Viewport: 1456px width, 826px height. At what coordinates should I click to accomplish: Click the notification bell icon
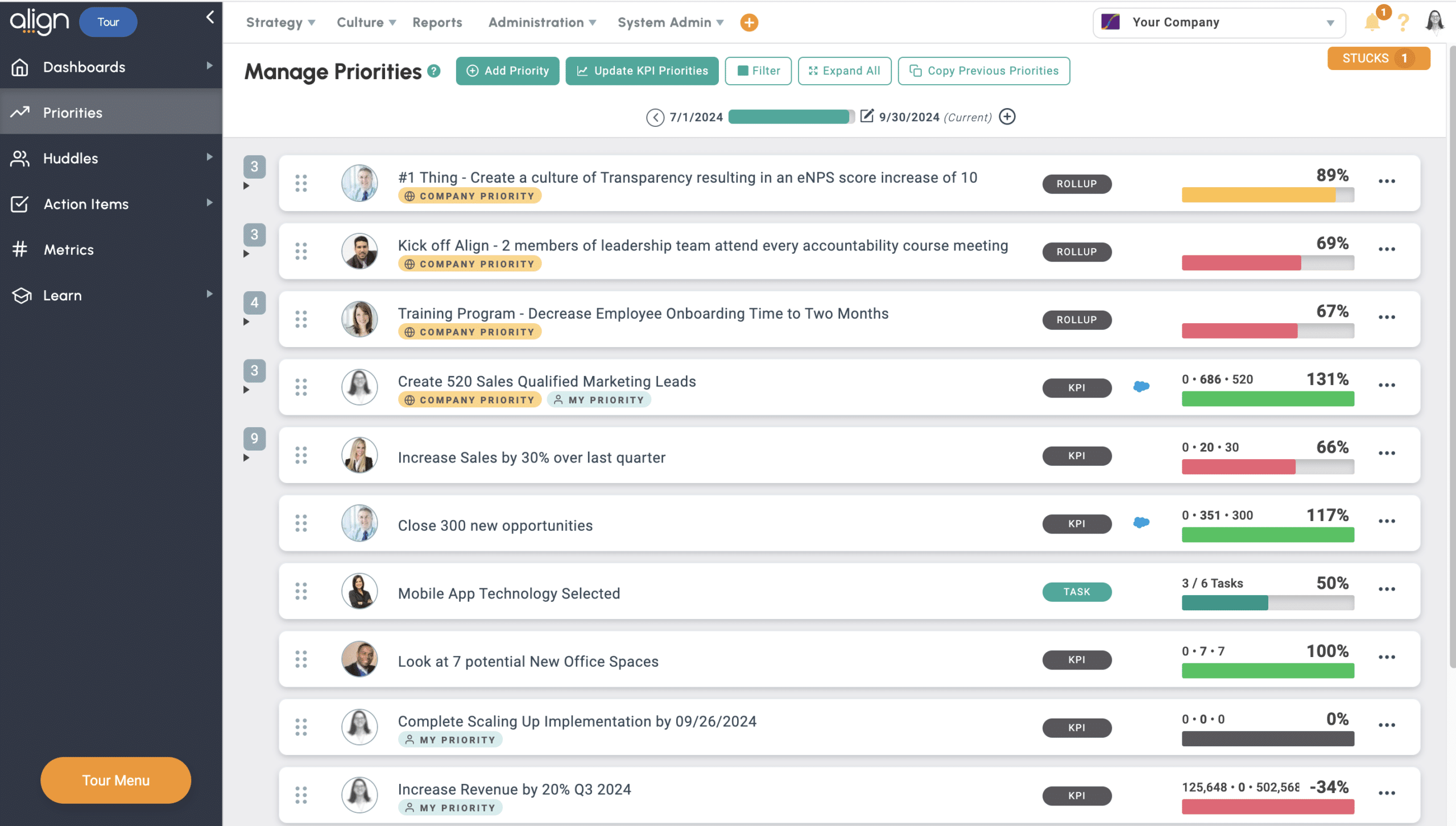(x=1372, y=22)
